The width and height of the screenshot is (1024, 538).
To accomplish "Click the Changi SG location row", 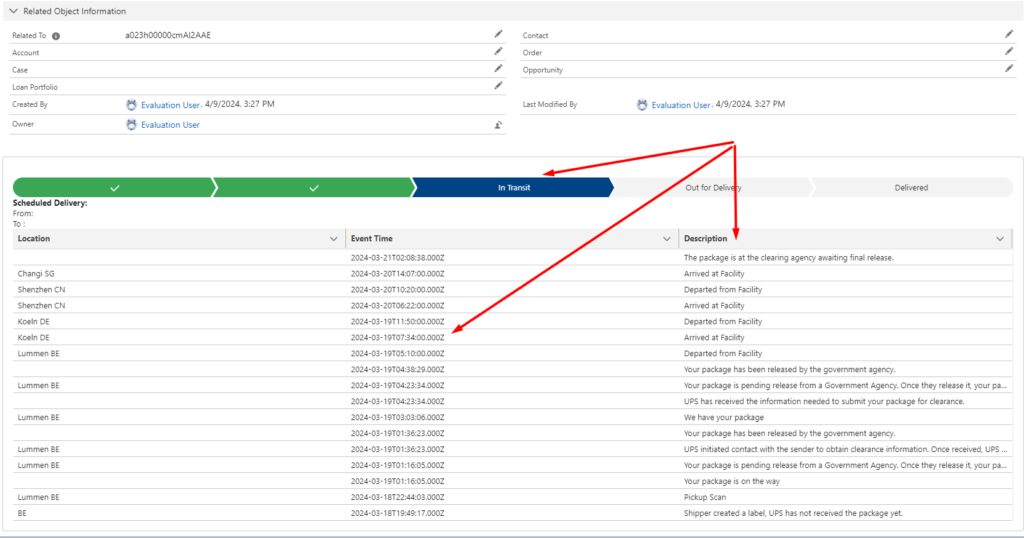I will (x=36, y=273).
